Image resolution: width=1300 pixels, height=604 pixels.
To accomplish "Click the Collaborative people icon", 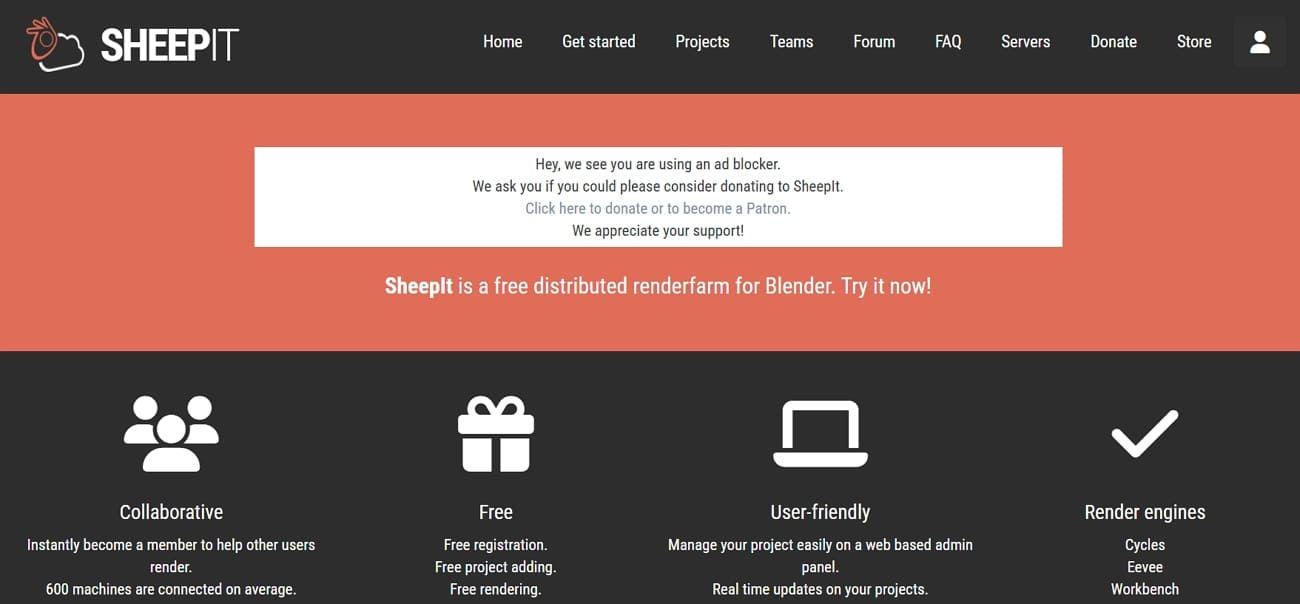I will (x=171, y=432).
